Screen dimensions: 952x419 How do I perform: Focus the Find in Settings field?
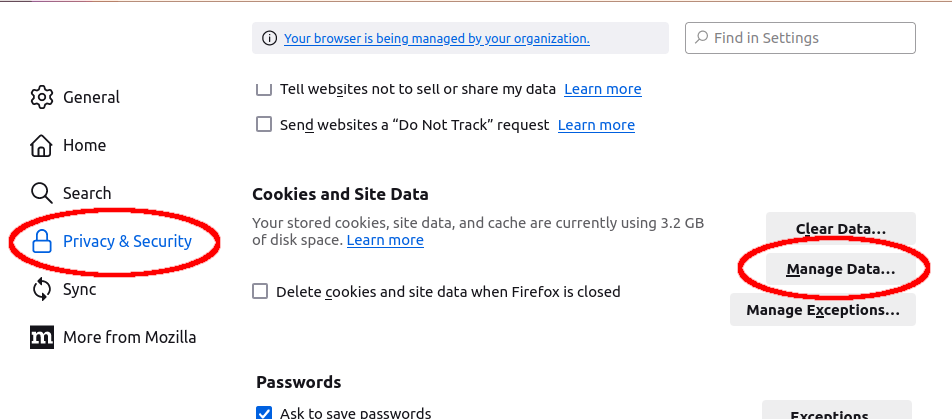pos(810,38)
